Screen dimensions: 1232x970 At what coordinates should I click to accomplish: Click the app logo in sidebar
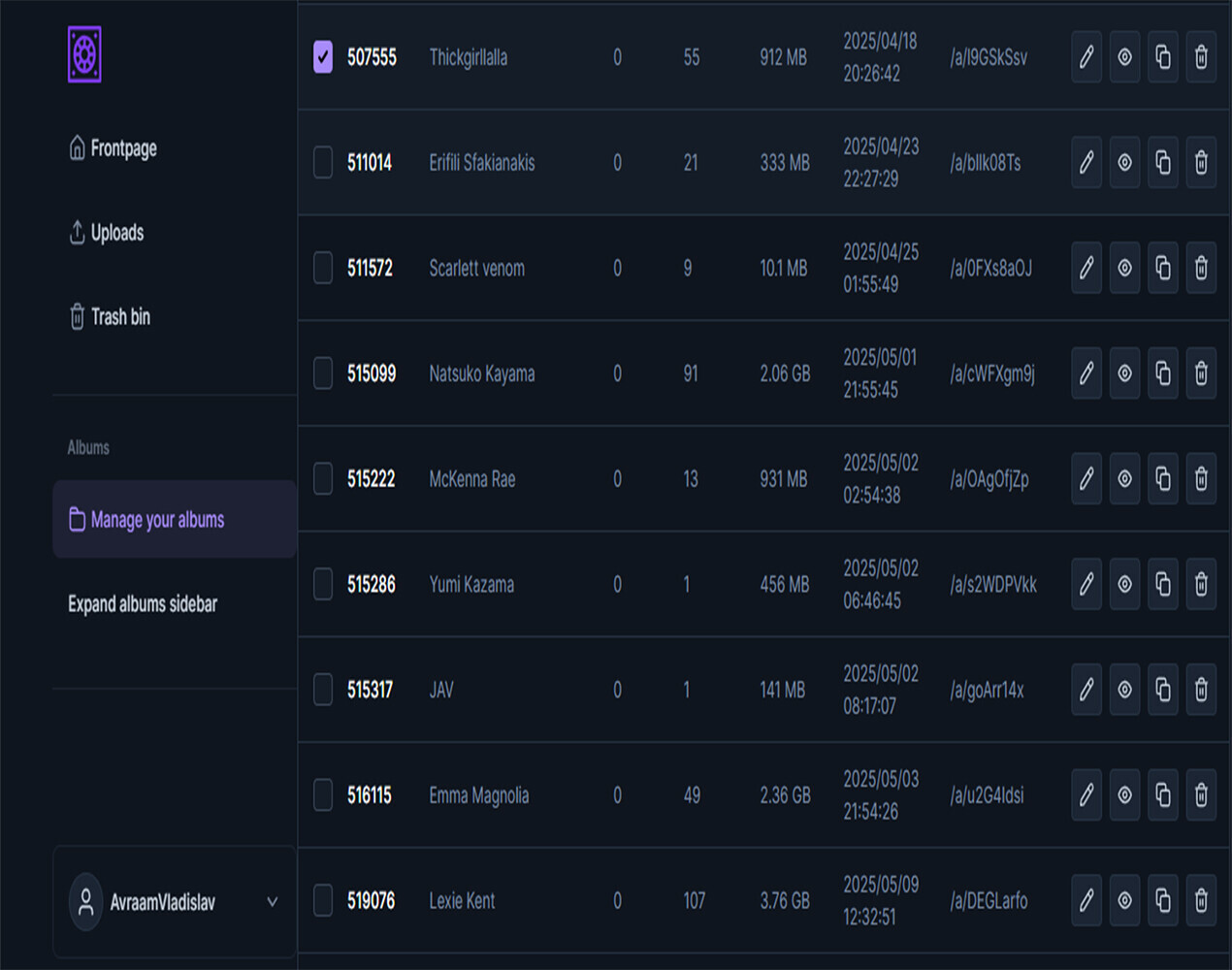point(84,54)
